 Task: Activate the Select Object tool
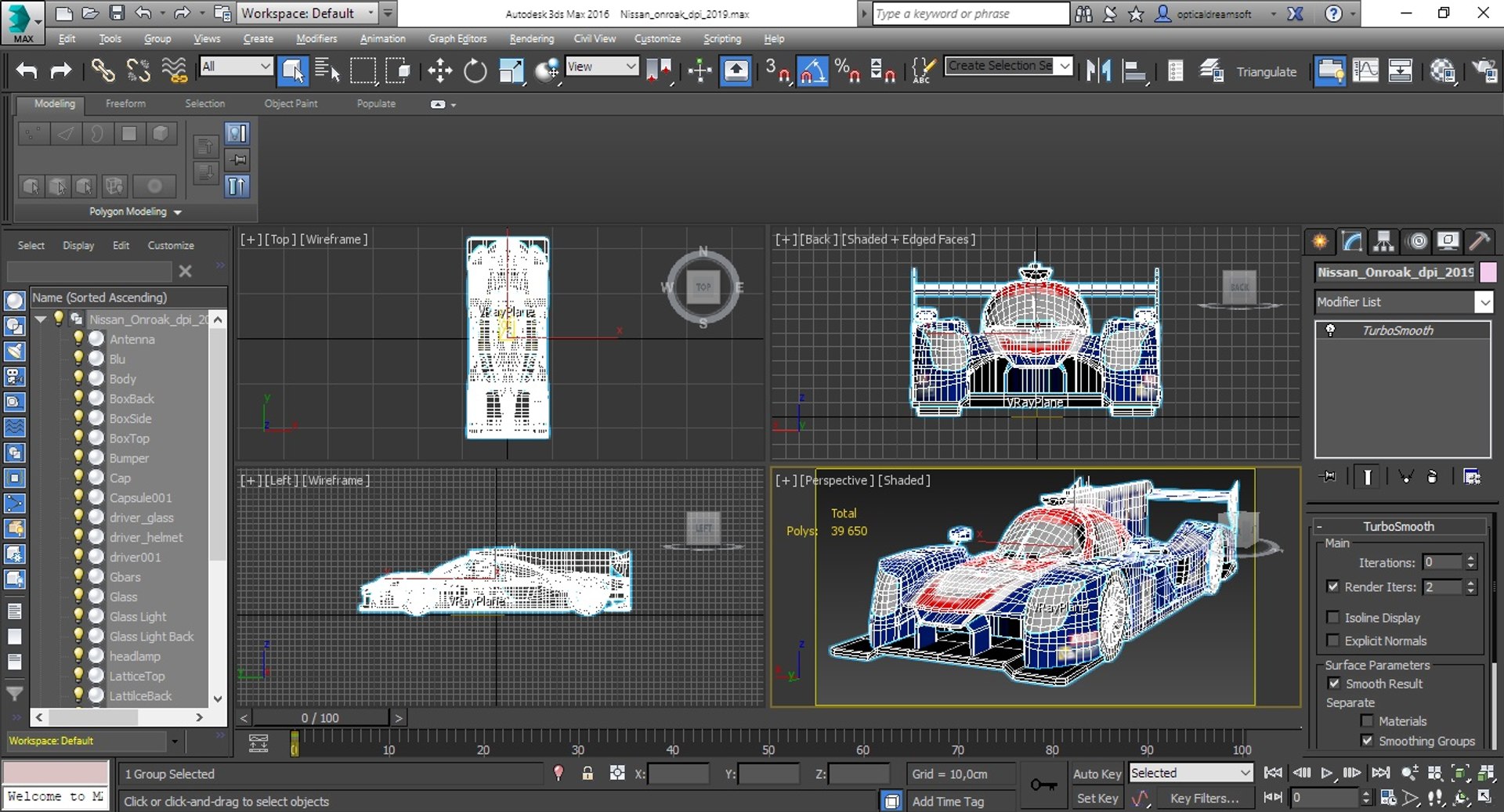click(293, 70)
